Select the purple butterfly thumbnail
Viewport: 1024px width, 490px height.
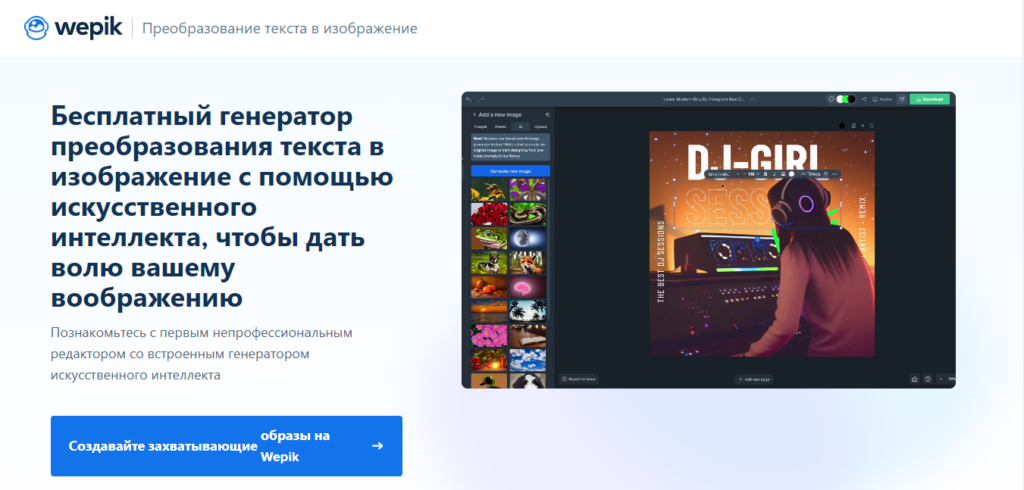(528, 190)
